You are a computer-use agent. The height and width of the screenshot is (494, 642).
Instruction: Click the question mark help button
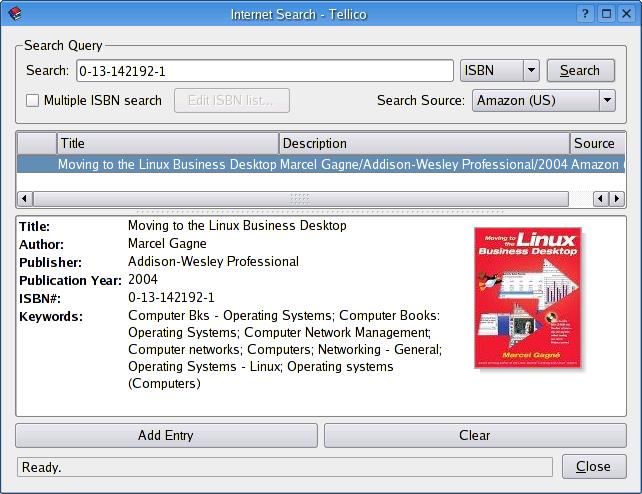(x=585, y=14)
